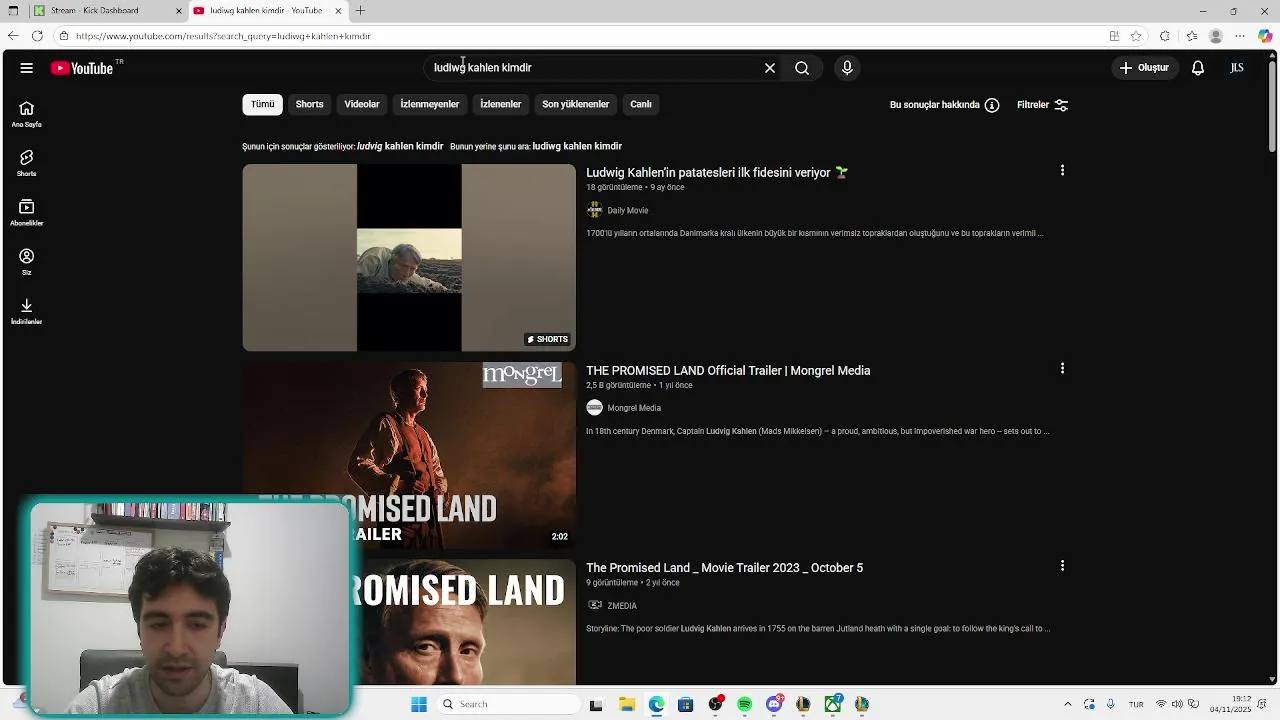Open the browser settings and more menu
Image resolution: width=1280 pixels, height=720 pixels.
click(1240, 36)
